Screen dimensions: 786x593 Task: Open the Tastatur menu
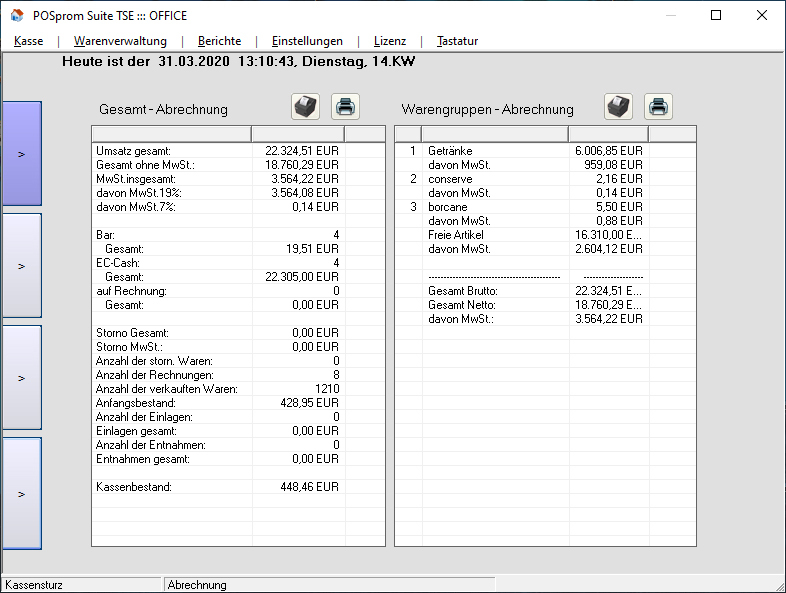pos(457,41)
